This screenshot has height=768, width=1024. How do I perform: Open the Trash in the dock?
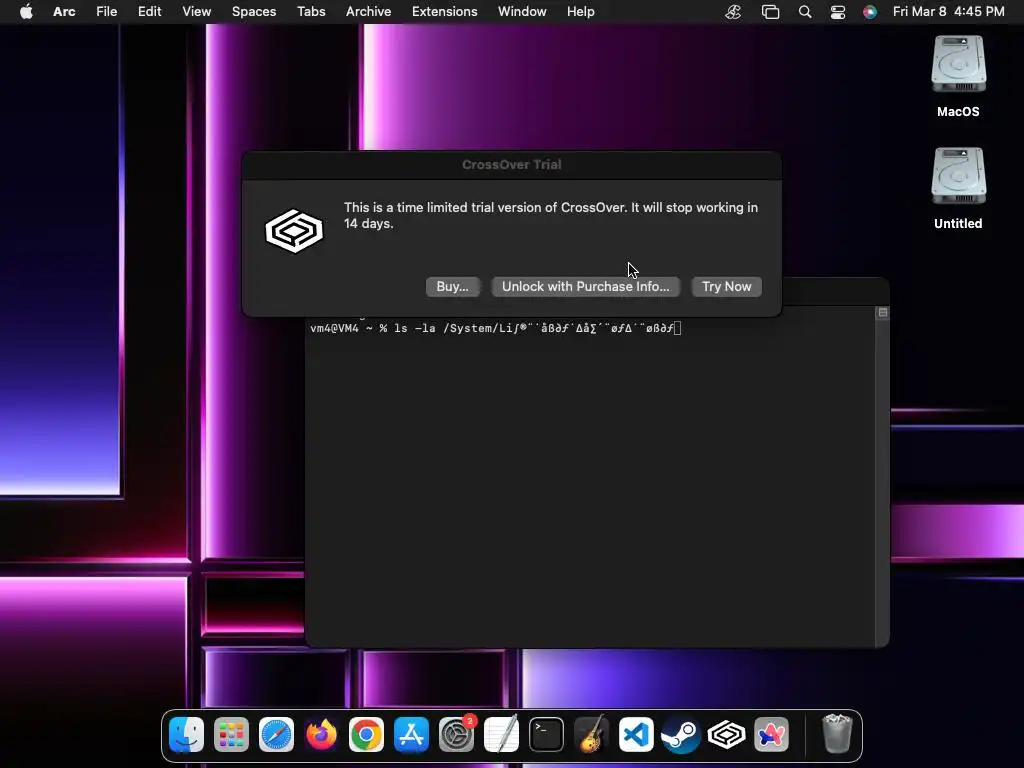coord(837,735)
